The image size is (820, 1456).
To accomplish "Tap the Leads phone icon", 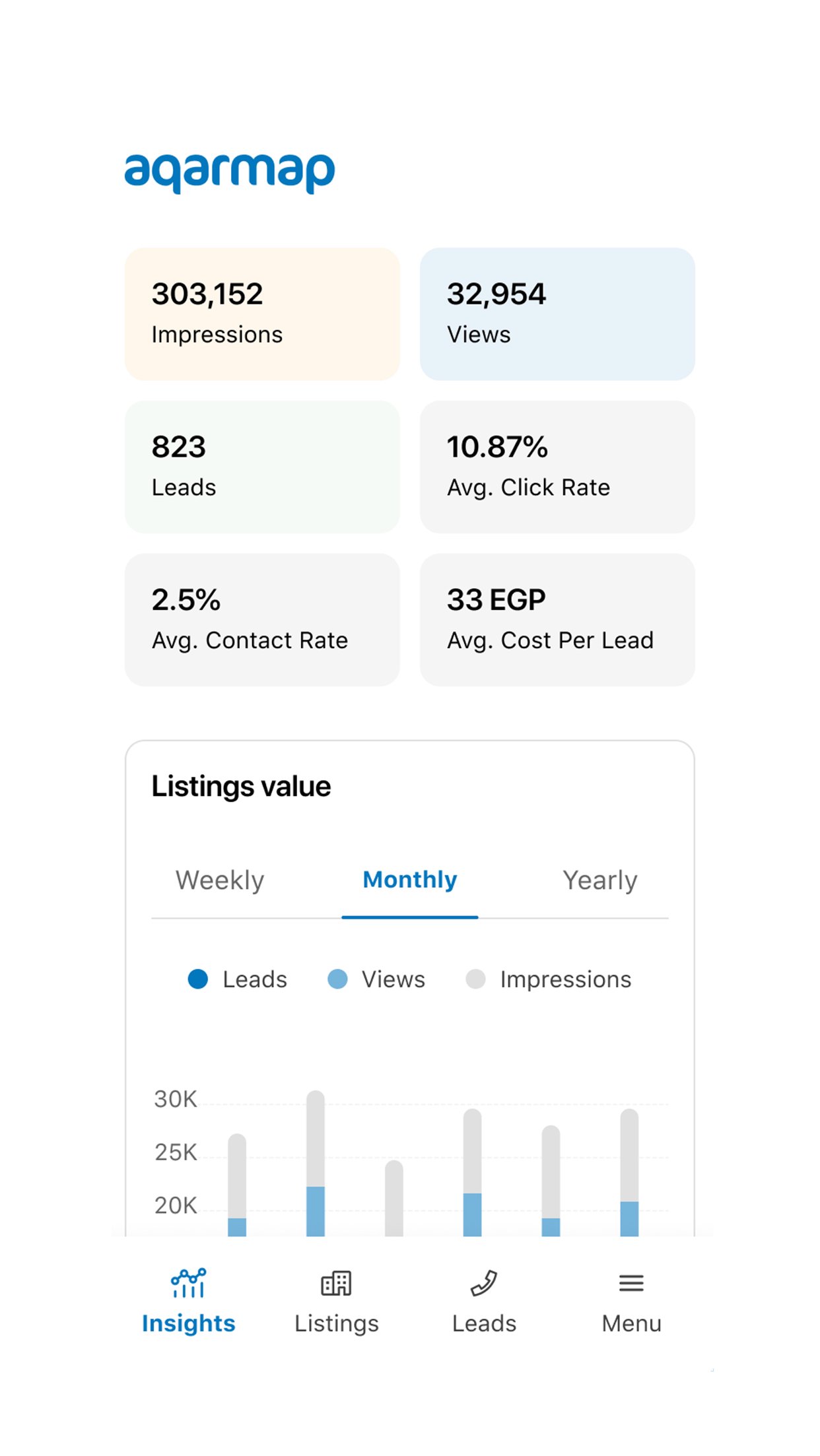I will (484, 1283).
